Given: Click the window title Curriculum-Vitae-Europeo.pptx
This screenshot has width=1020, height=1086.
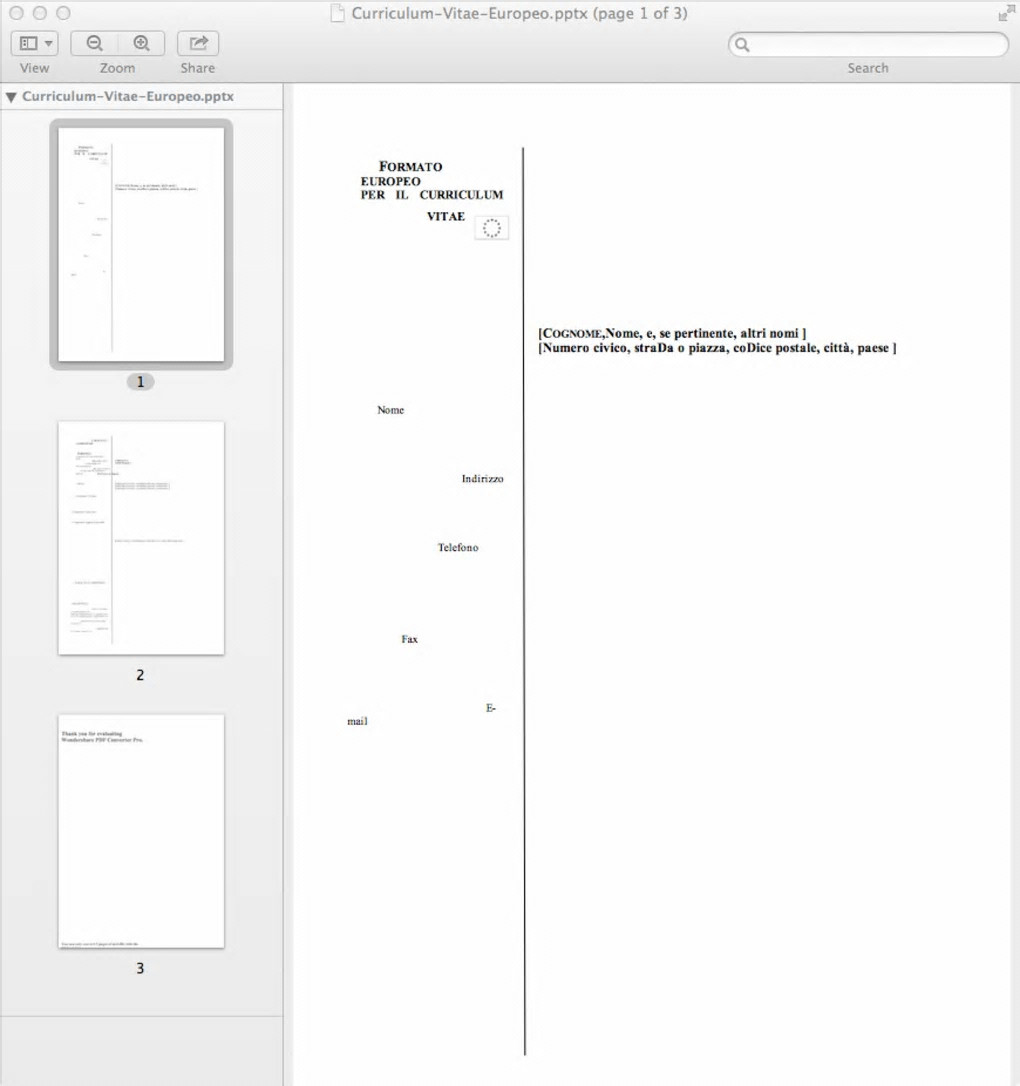Looking at the screenshot, I should tap(519, 13).
